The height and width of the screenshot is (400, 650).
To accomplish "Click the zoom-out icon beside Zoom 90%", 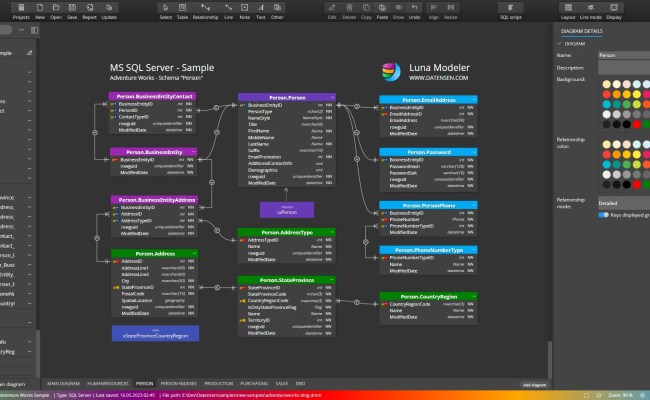I will pyautogui.click(x=599, y=395).
